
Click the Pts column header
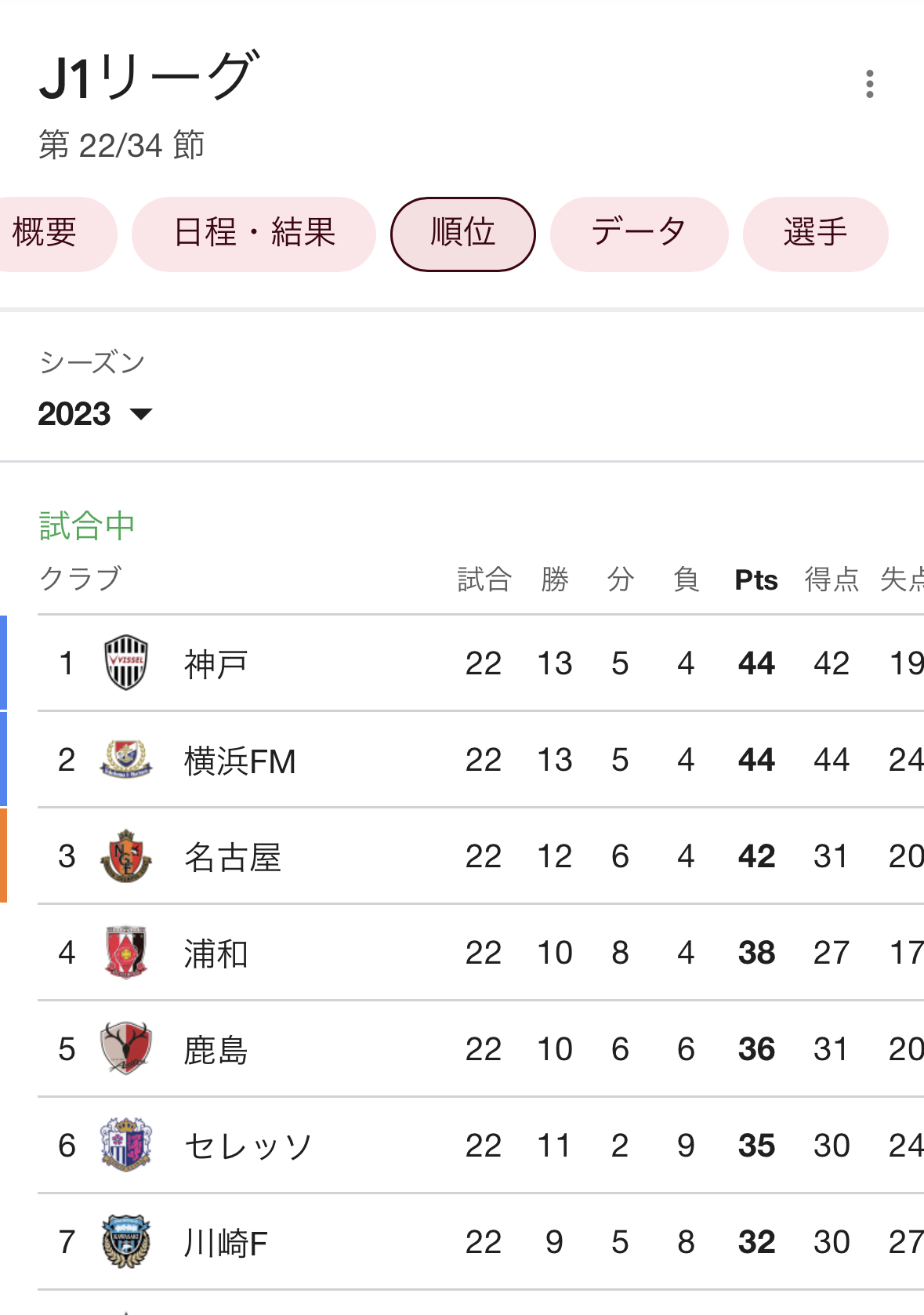point(756,580)
